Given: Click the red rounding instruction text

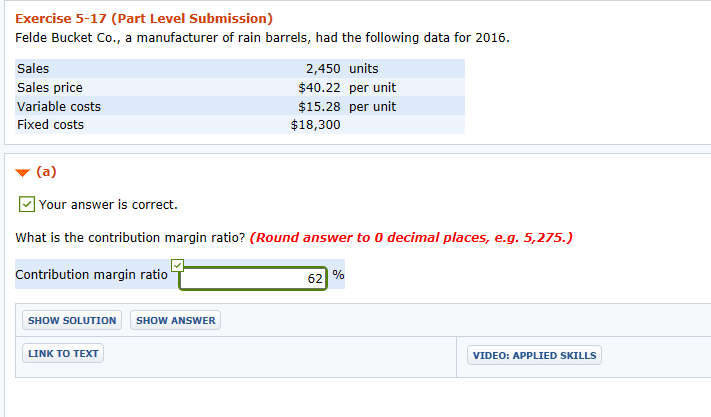Looking at the screenshot, I should [411, 238].
